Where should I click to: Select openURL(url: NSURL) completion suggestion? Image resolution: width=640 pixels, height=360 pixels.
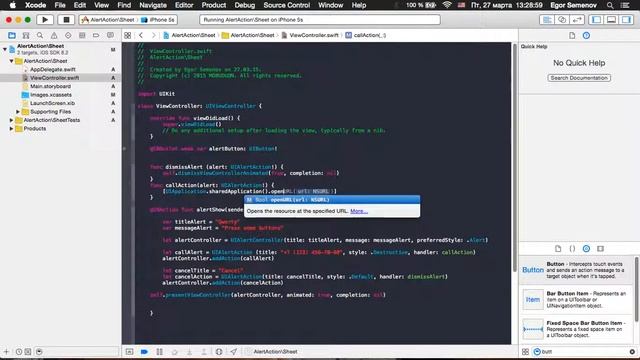click(332, 200)
